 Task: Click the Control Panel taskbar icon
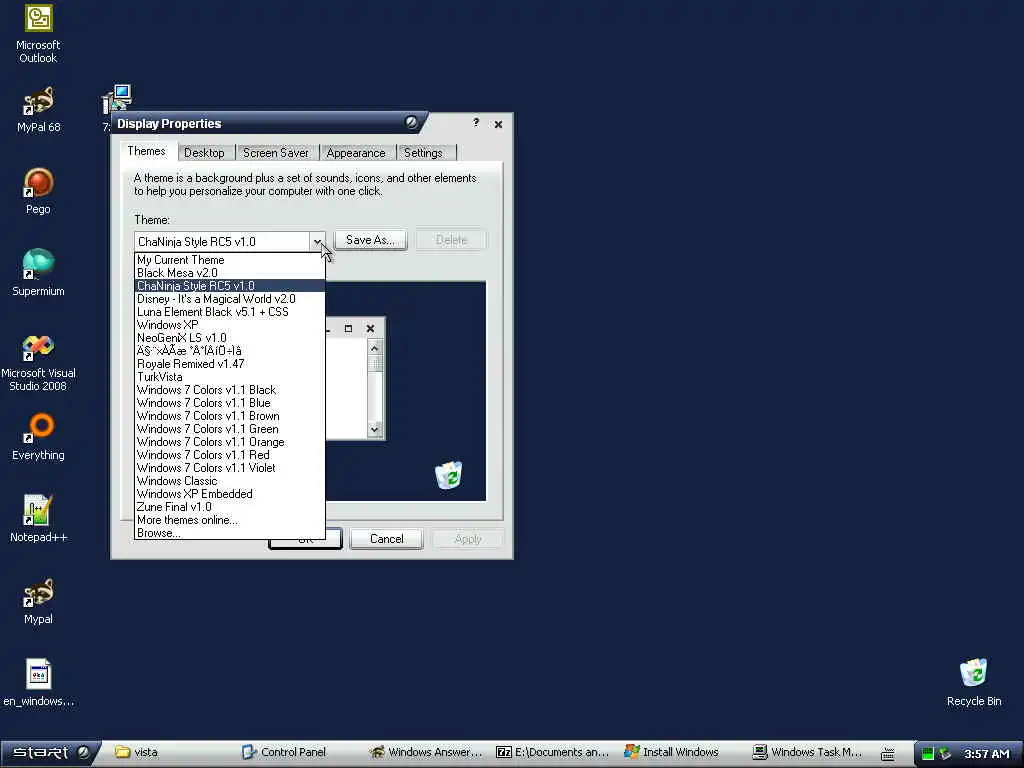285,752
